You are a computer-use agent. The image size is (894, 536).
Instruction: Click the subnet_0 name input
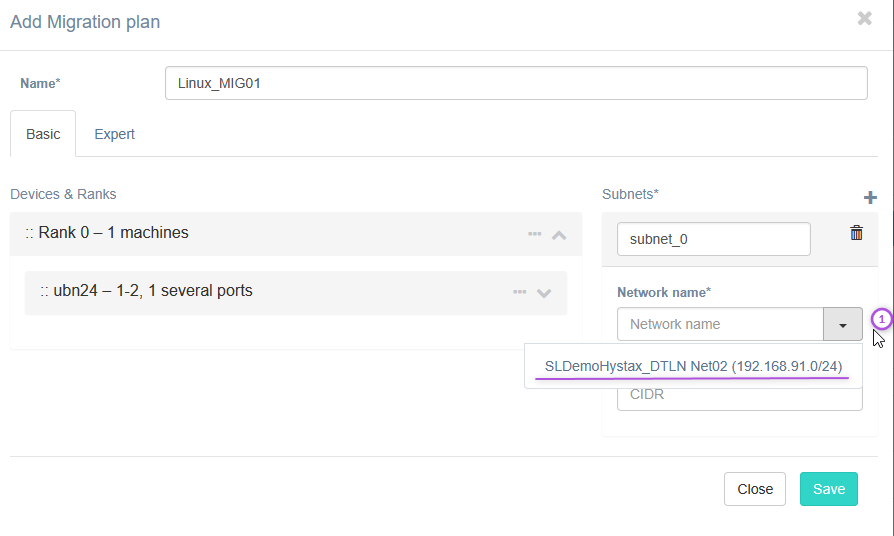[x=713, y=240]
